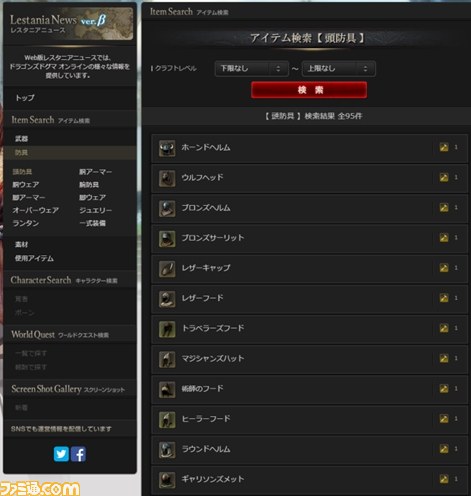This screenshot has height=496, width=471.
Task: Click the ラウンドヘルム item icon
Action: click(167, 450)
